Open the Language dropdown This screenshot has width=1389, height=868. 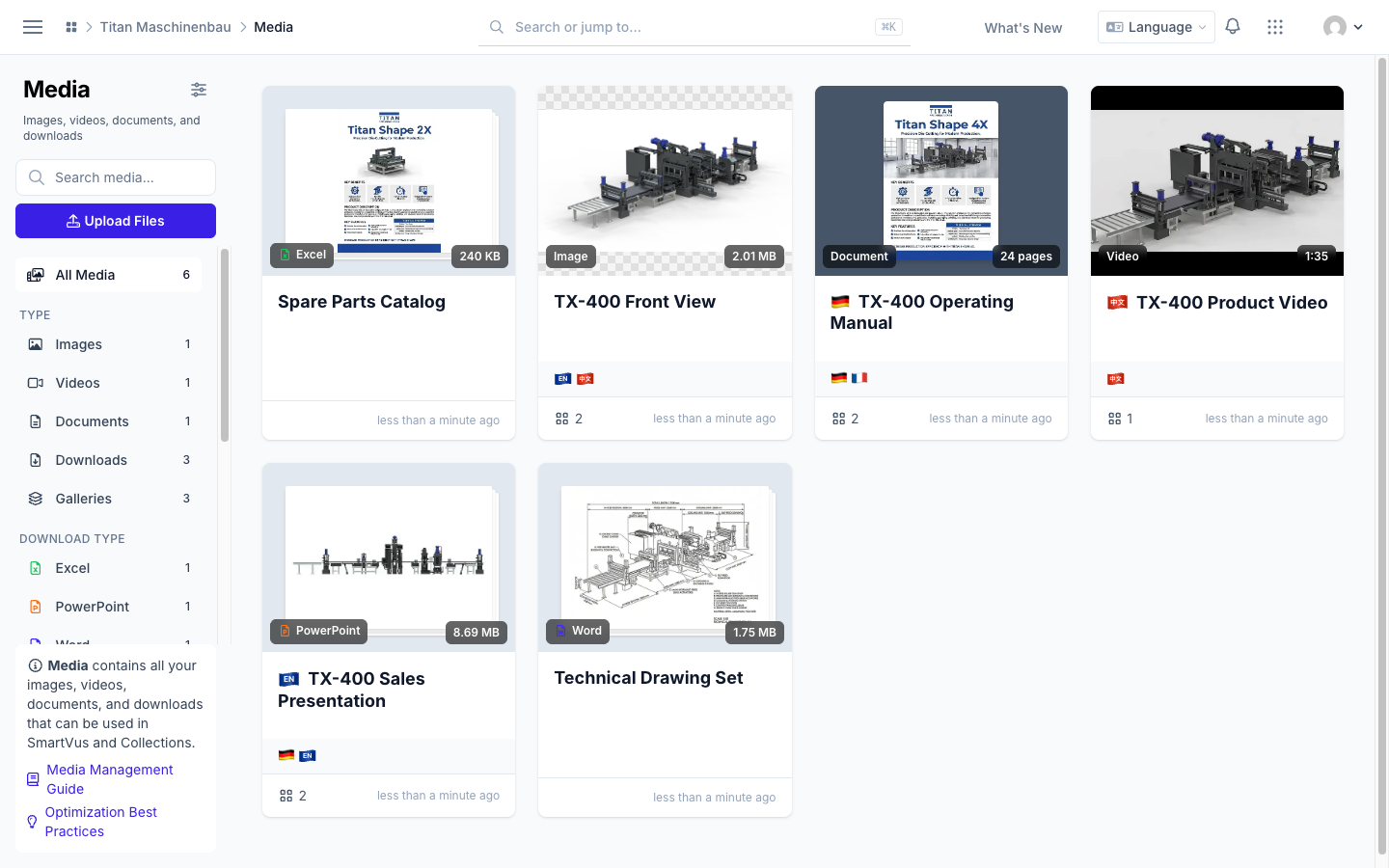[x=1156, y=27]
